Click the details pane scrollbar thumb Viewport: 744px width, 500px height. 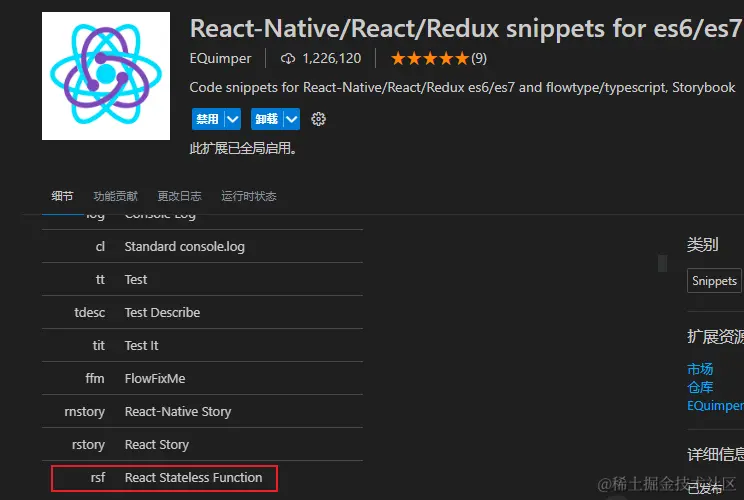tap(662, 263)
